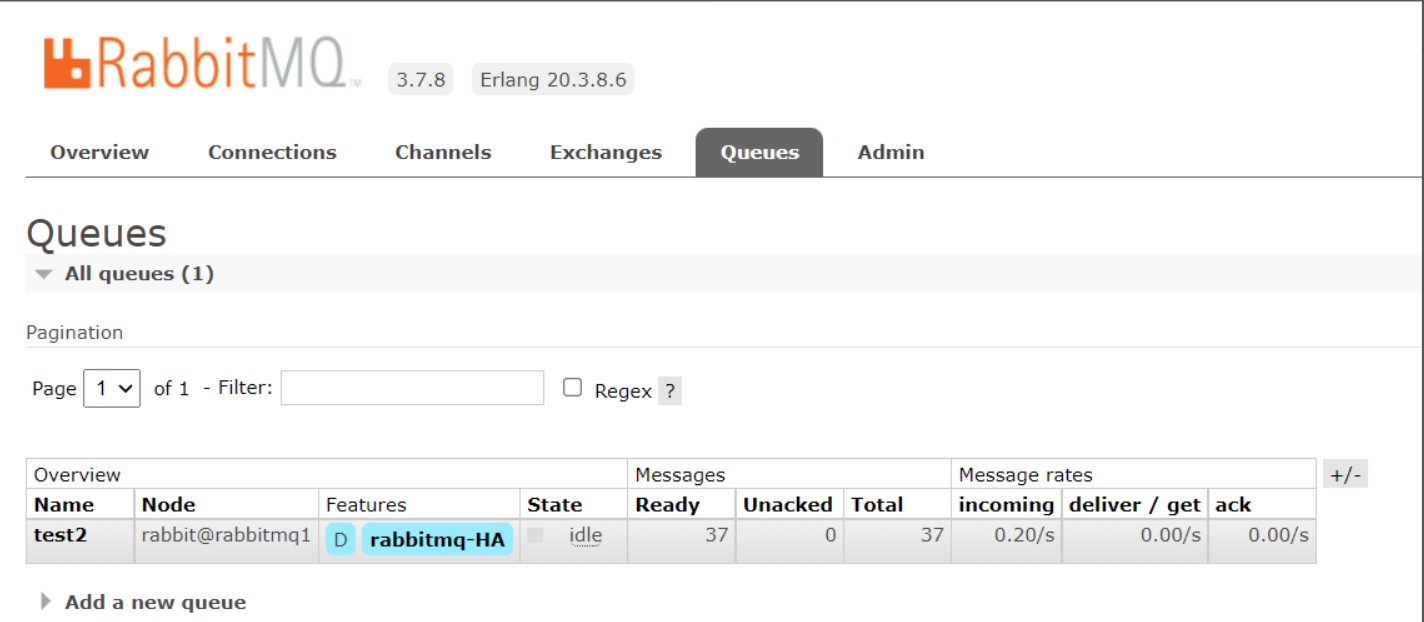Open the Overview tab
1424x622 pixels.
pyautogui.click(x=99, y=152)
